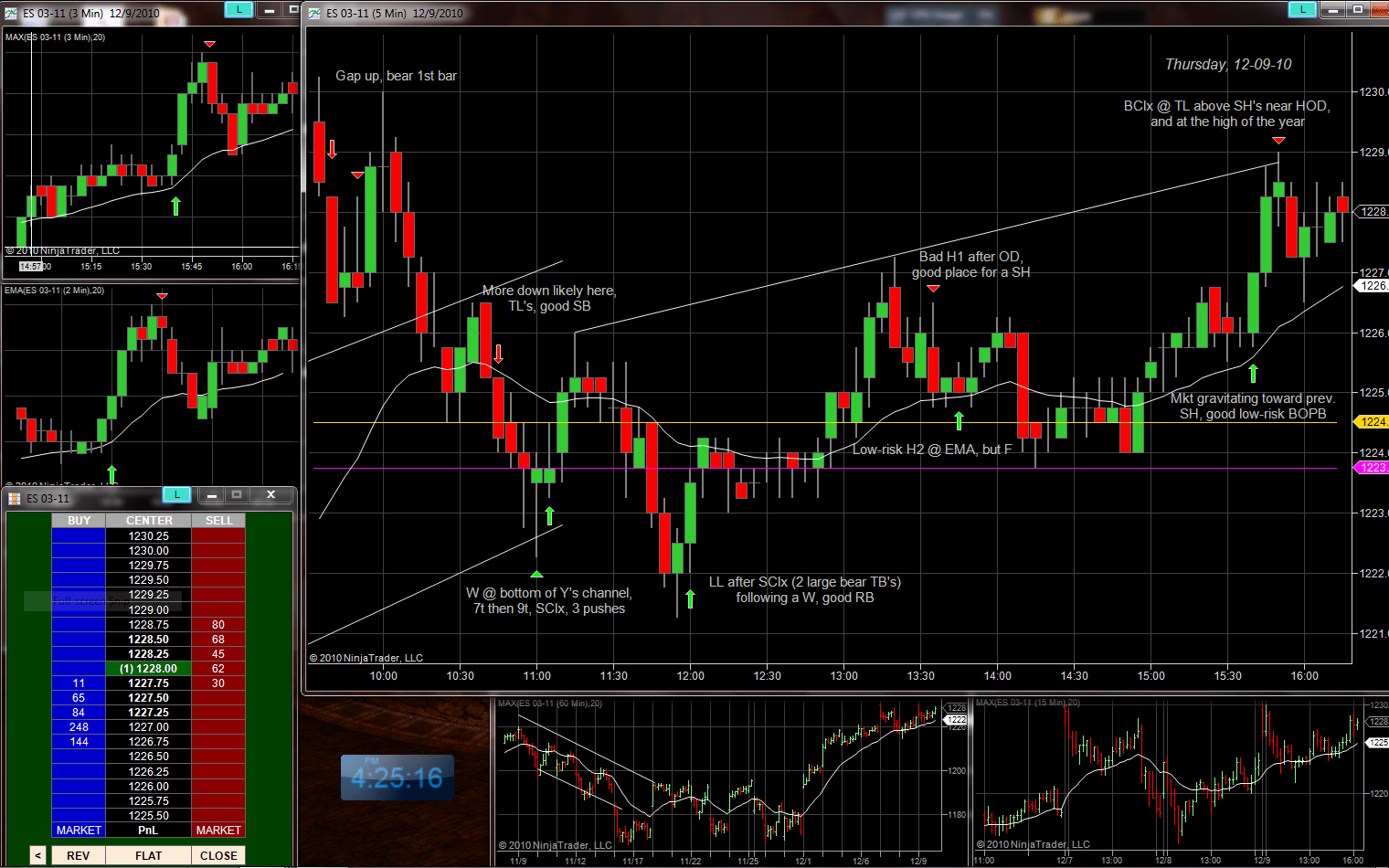This screenshot has width=1389, height=868.
Task: Click the magenta 1223 price marker on axis
Action: [1373, 468]
